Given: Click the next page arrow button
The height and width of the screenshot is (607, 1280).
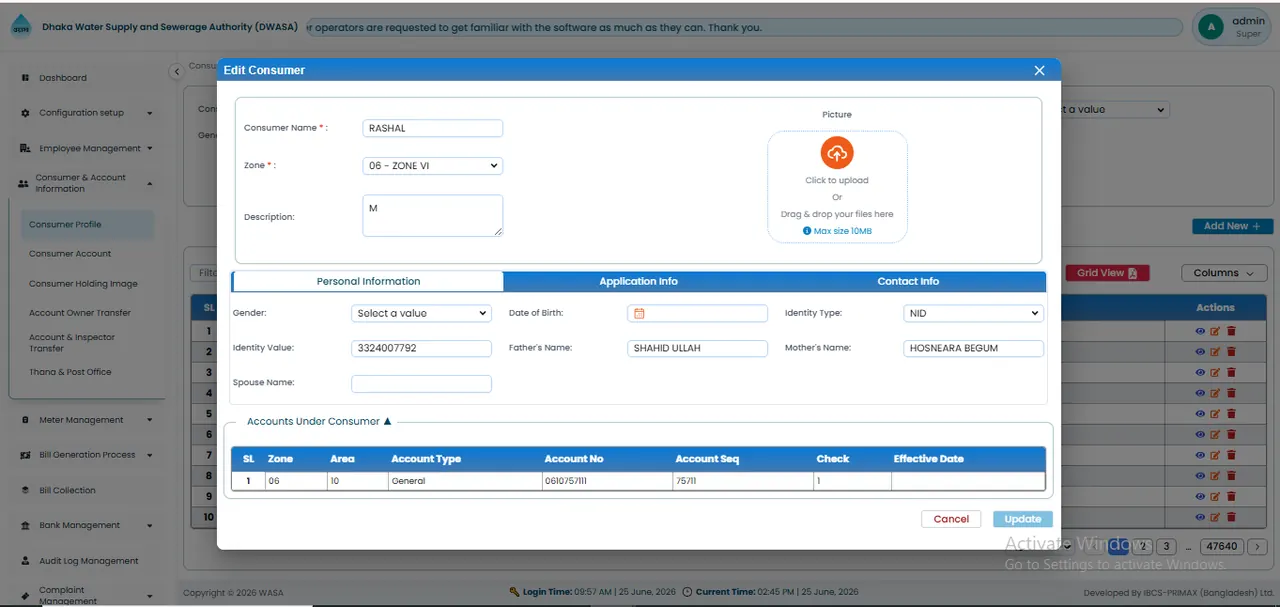Looking at the screenshot, I should click(x=1258, y=546).
